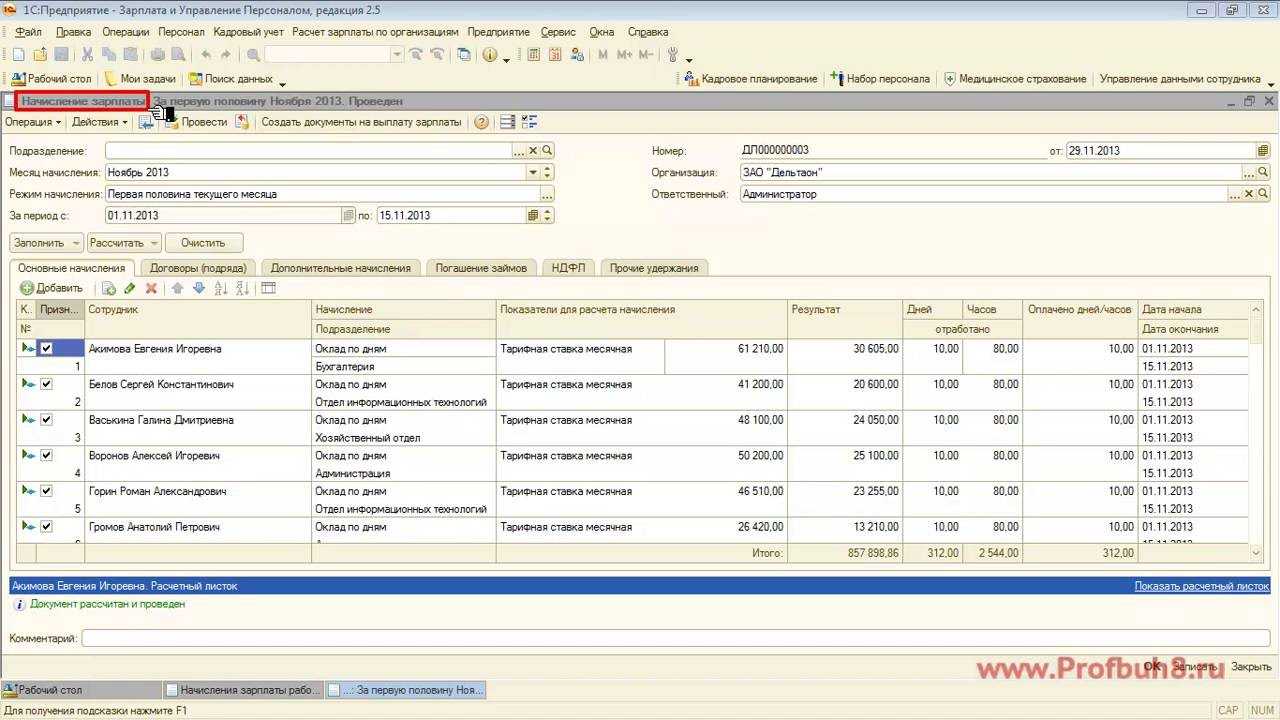This screenshot has width=1280, height=720.
Task: Click Создать документы на выплату зарплаты
Action: click(x=361, y=122)
